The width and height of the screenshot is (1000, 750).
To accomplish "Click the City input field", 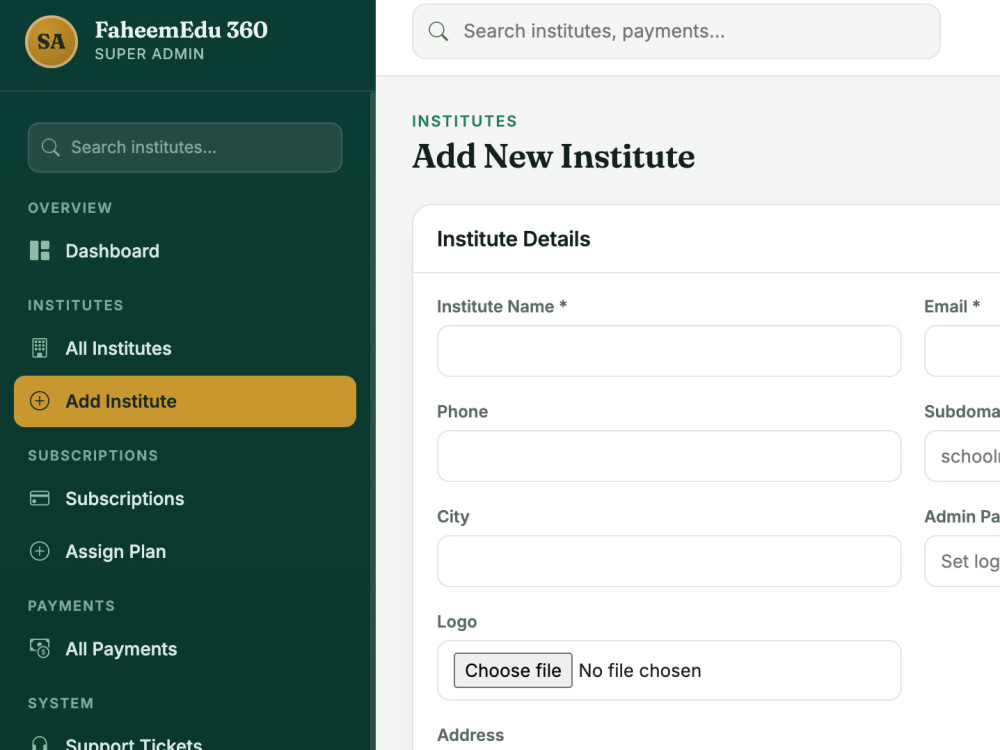I will 669,561.
